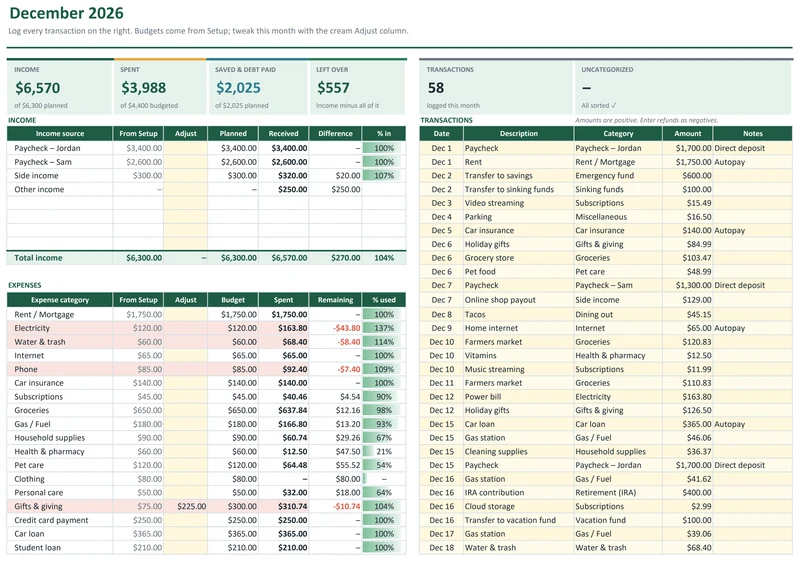The width and height of the screenshot is (800, 561).
Task: Open Vacation fund category cell
Action: (618, 520)
